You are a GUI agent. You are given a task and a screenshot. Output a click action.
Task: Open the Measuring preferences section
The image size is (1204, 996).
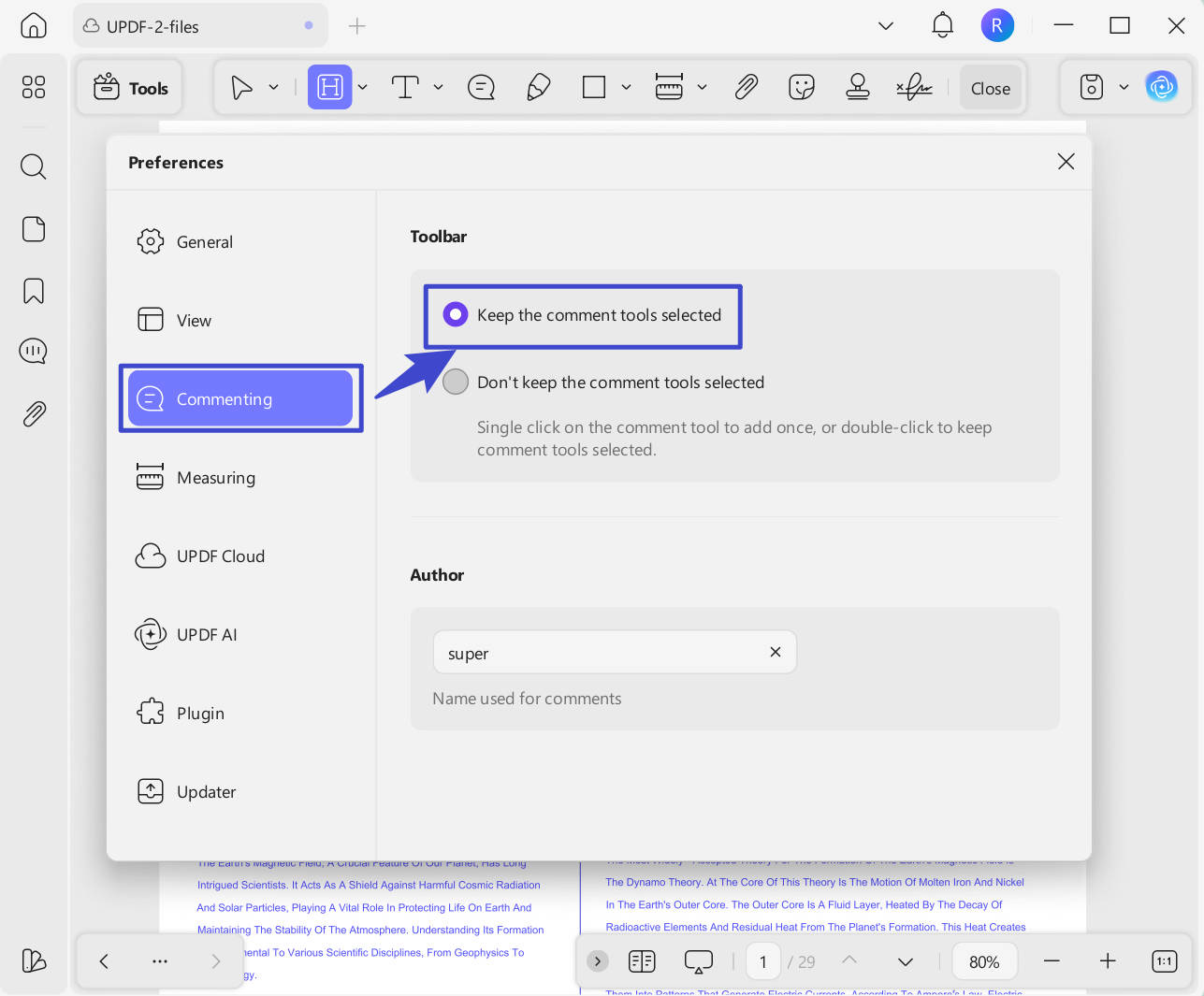(x=240, y=478)
